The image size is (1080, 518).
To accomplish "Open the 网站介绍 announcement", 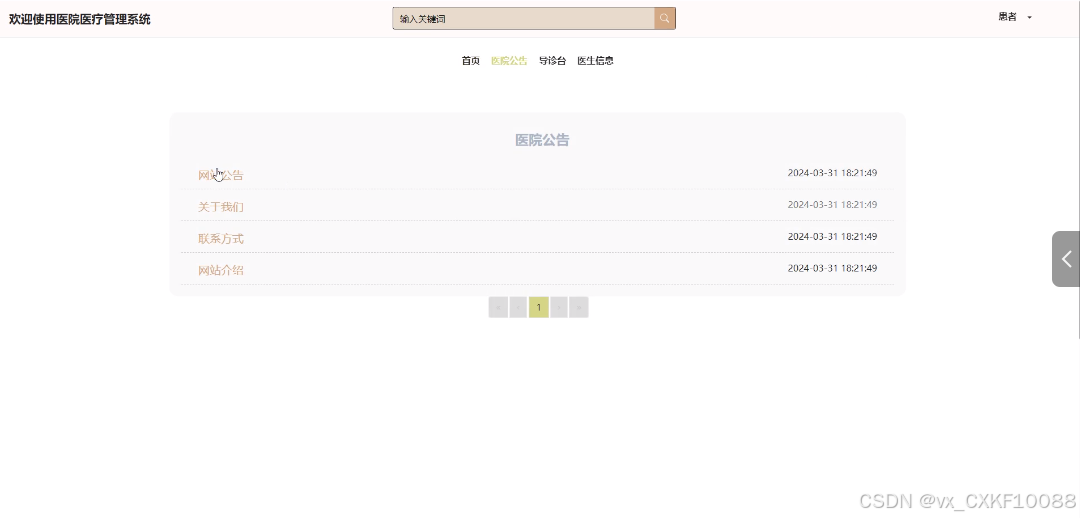I will [x=220, y=270].
